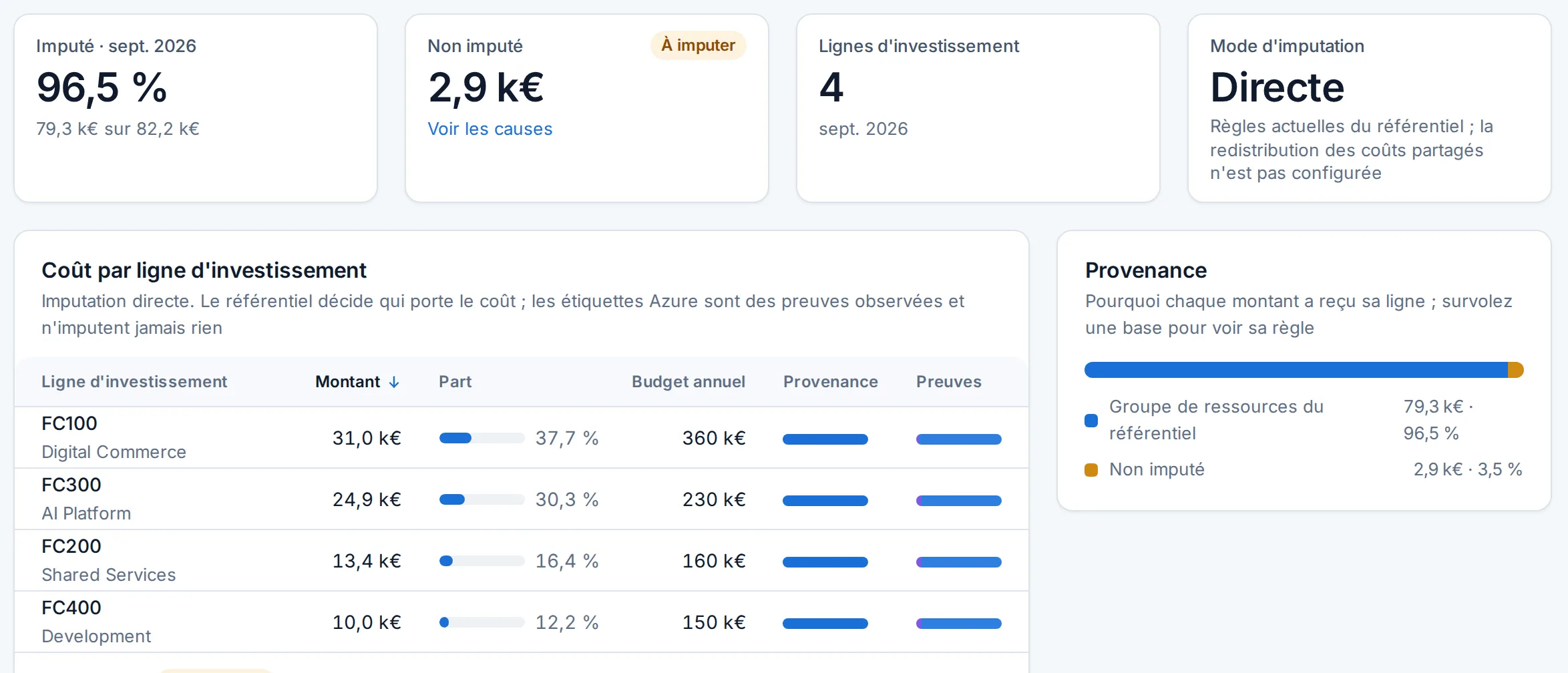The image size is (1568, 673).
Task: Click the Provenance column header
Action: 830,382
